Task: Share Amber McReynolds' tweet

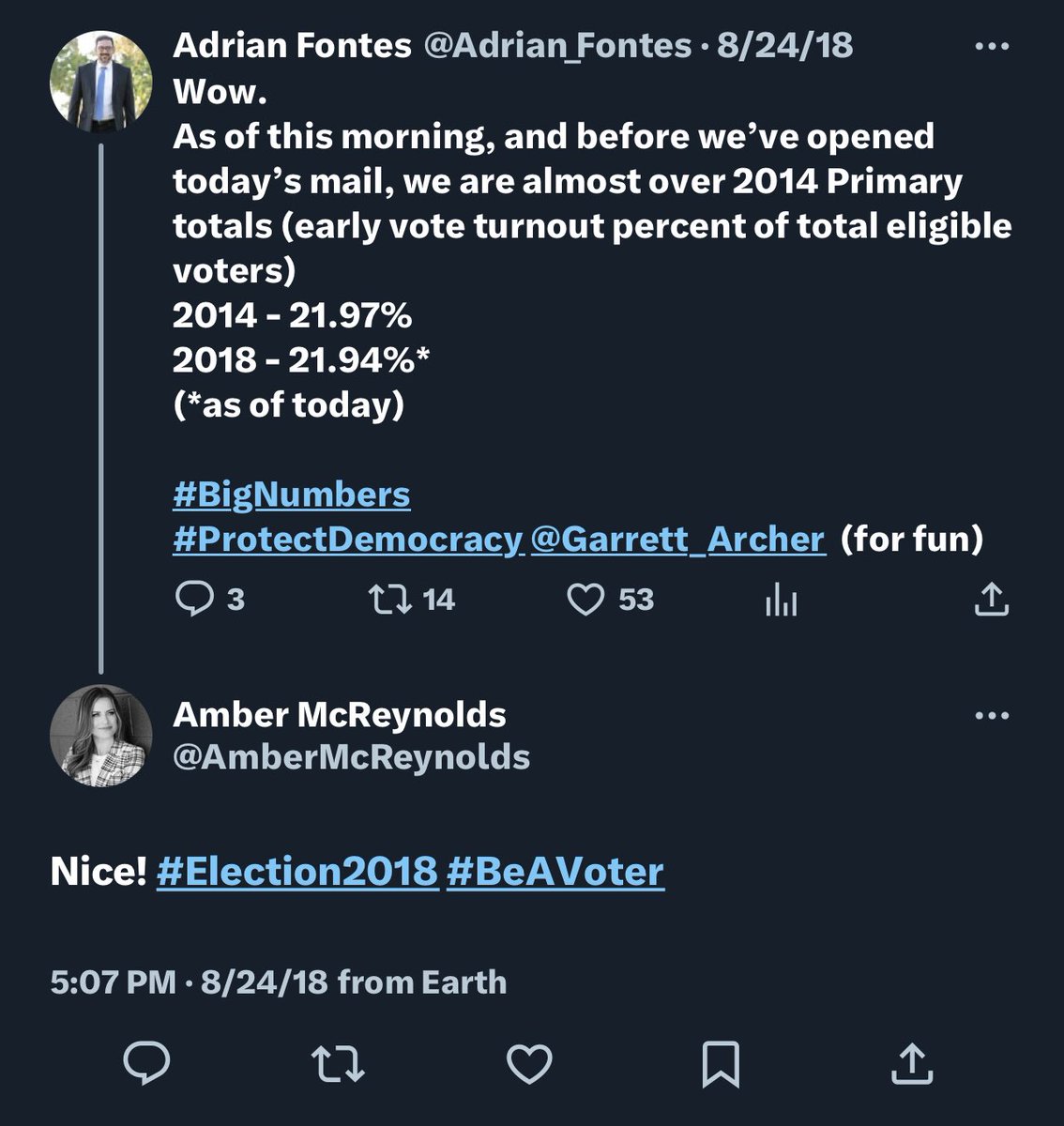Action: (x=911, y=1063)
